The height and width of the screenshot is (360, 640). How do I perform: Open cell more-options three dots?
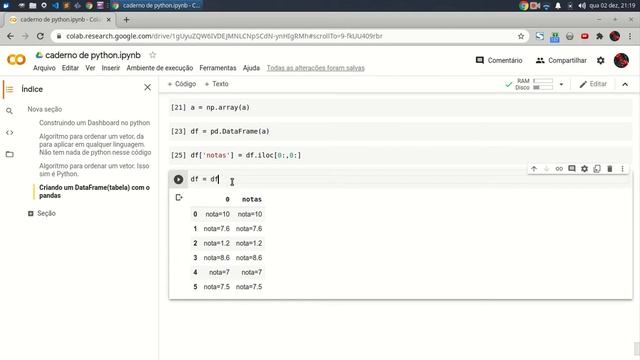click(x=622, y=169)
